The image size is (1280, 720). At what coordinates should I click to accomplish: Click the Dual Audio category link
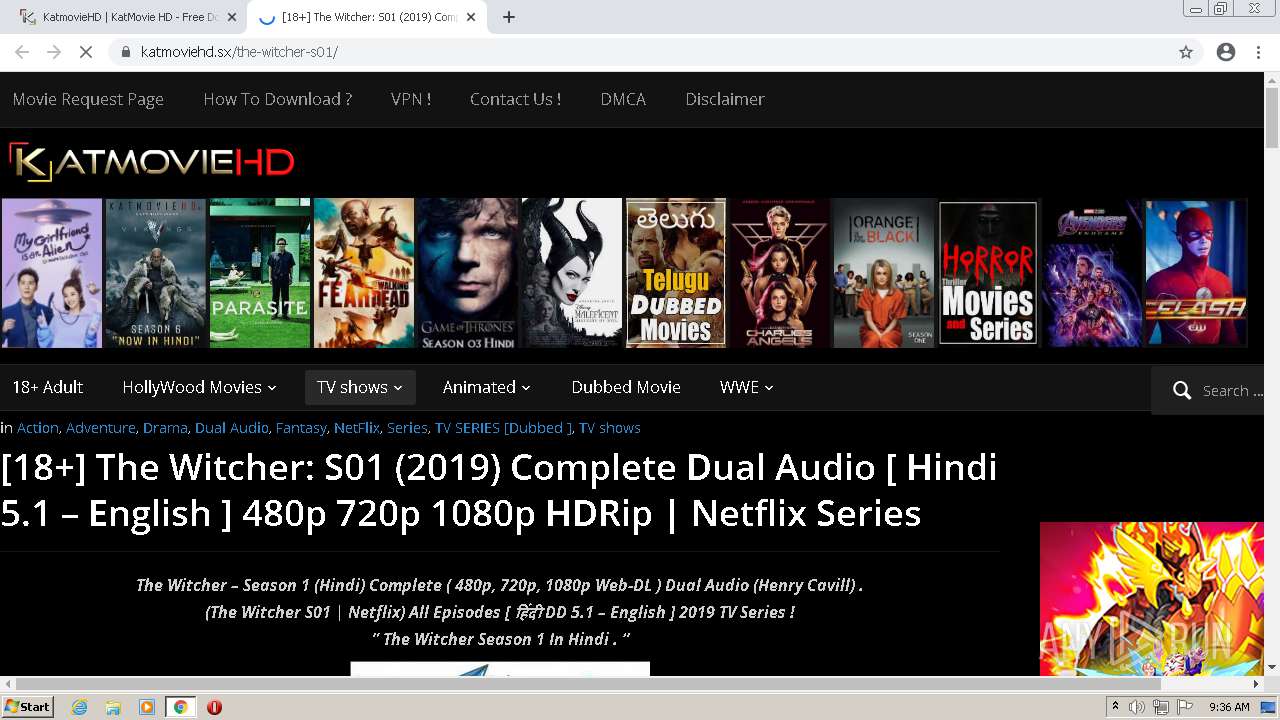click(x=232, y=428)
